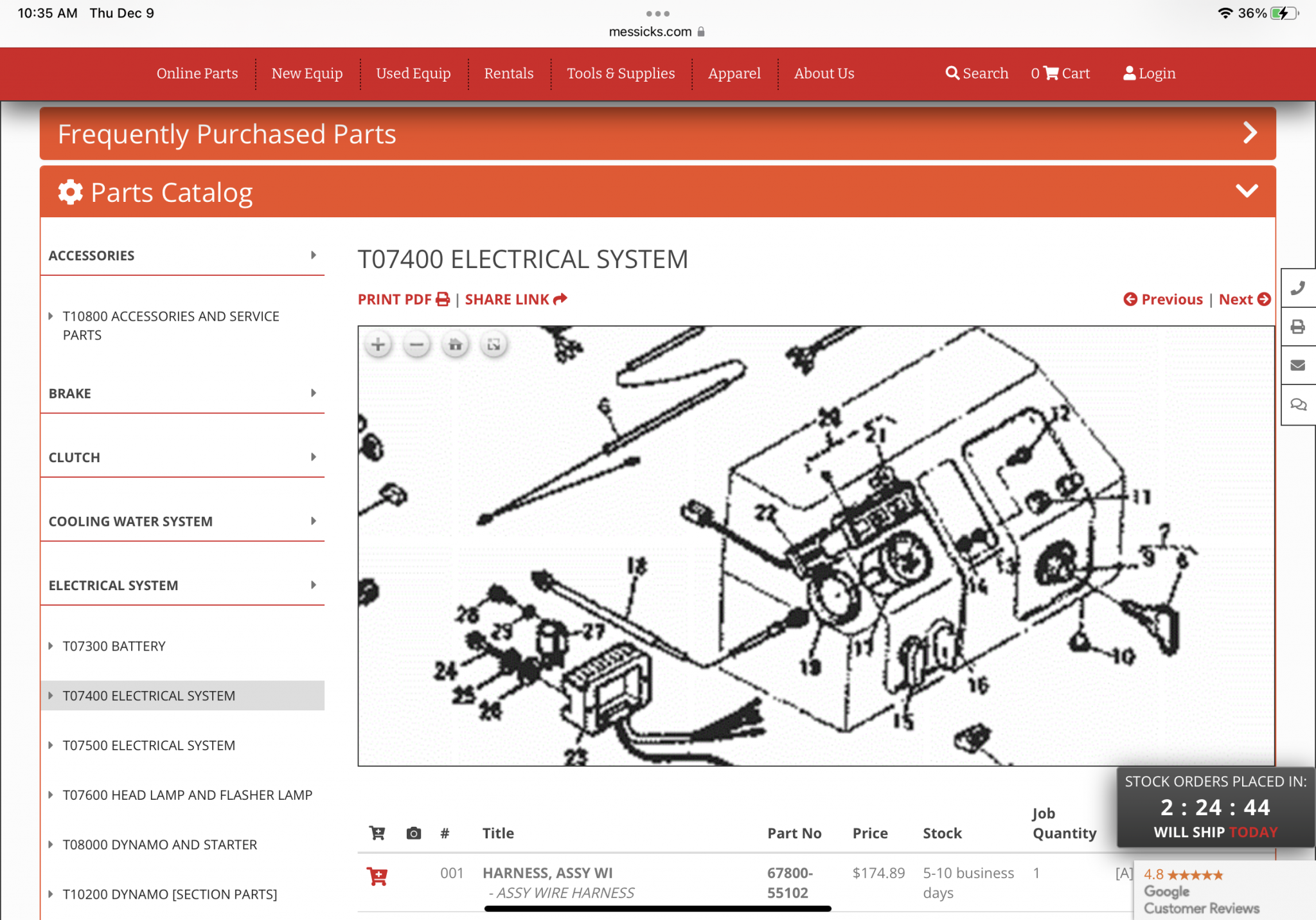1316x920 pixels.
Task: Open T10200 DYNAMO [SECTION PARTS]
Action: point(170,894)
